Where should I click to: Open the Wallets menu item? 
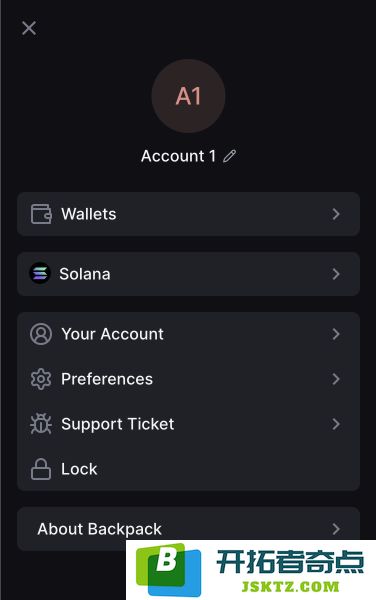(188, 214)
